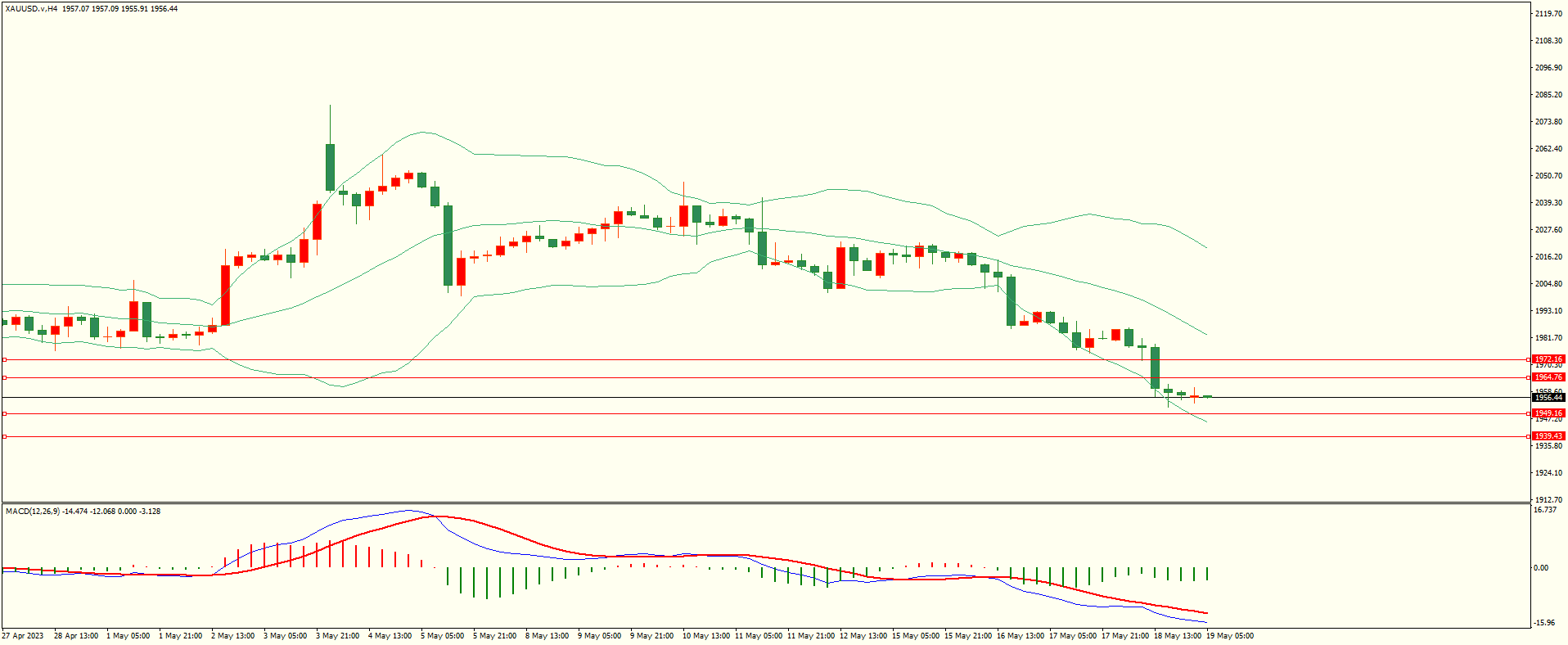Click the 1912.70 price axis label
Viewport: 1568px width, 645px height.
coord(1548,500)
